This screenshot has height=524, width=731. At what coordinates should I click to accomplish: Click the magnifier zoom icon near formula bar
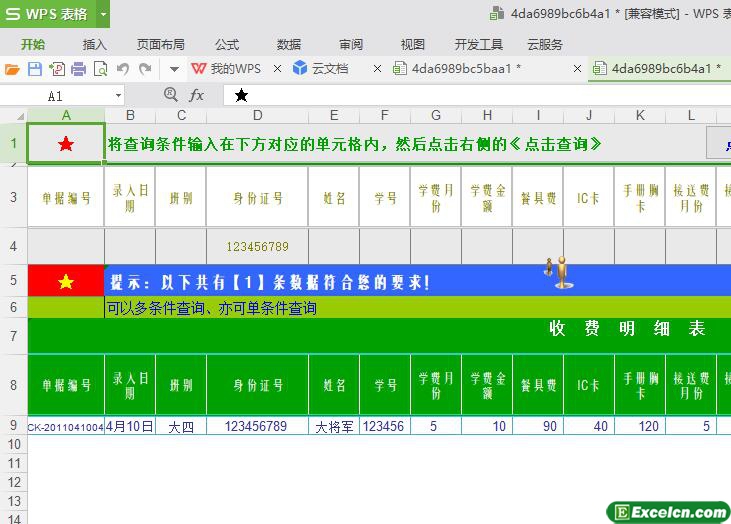coord(171,95)
